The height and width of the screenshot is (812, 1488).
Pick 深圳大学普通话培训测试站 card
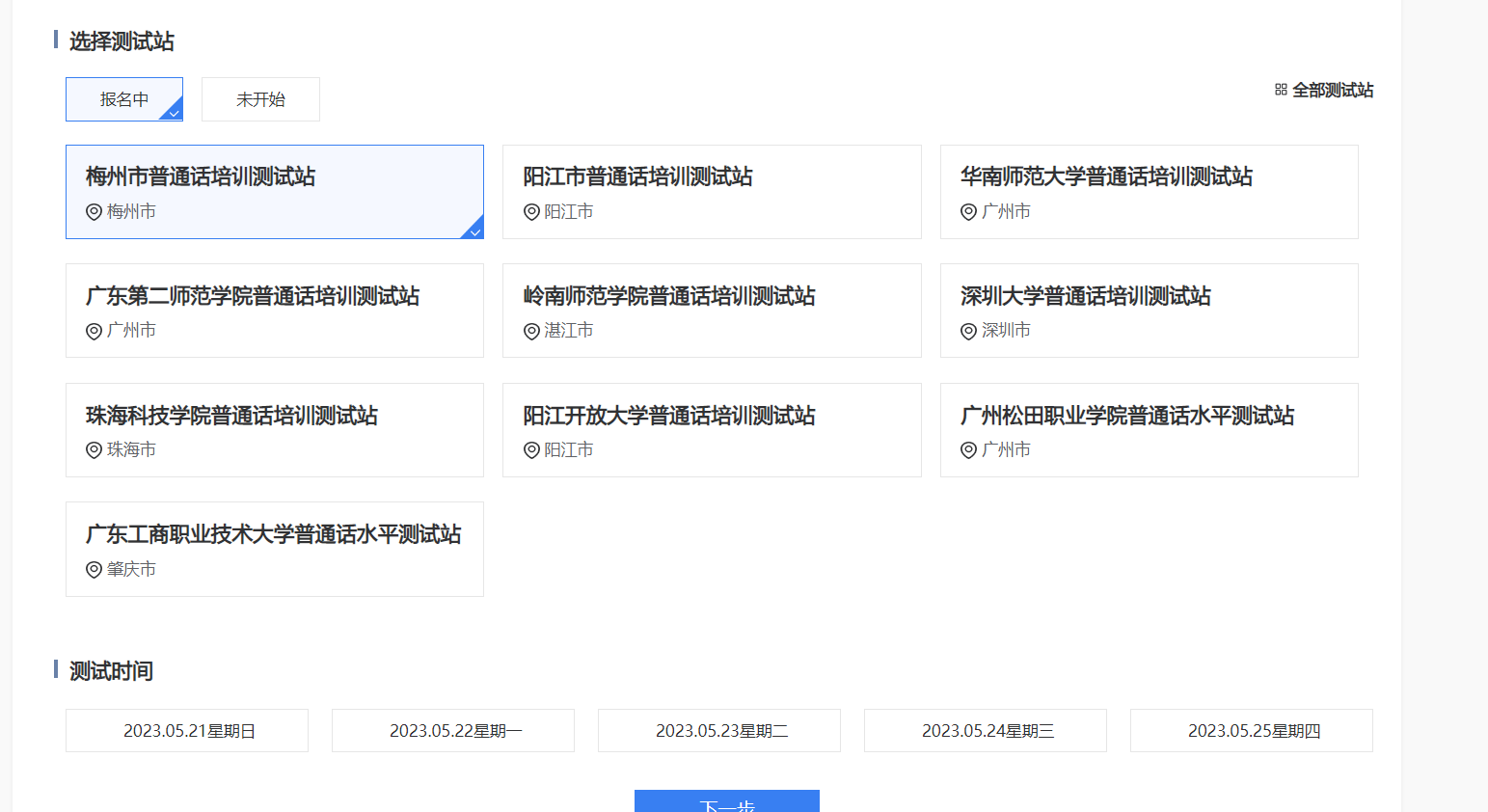[1150, 311]
